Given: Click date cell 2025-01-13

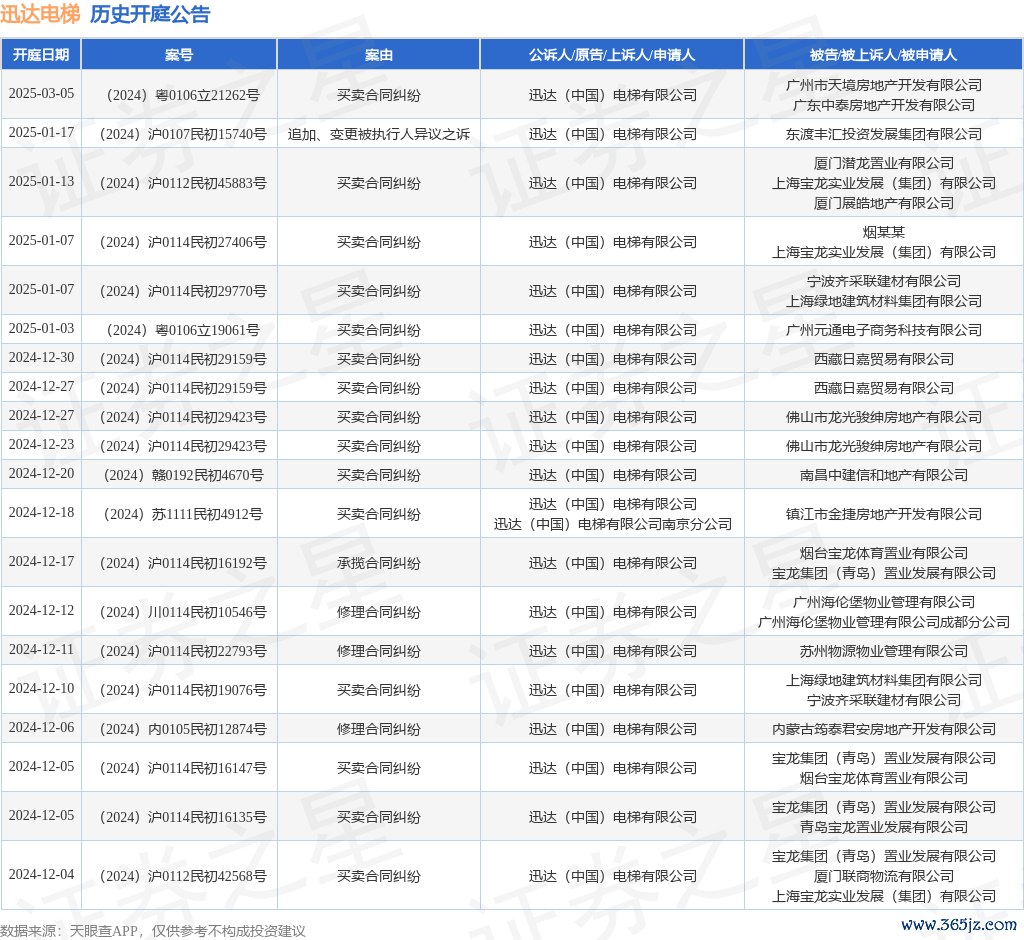Looking at the screenshot, I should coord(41,181).
